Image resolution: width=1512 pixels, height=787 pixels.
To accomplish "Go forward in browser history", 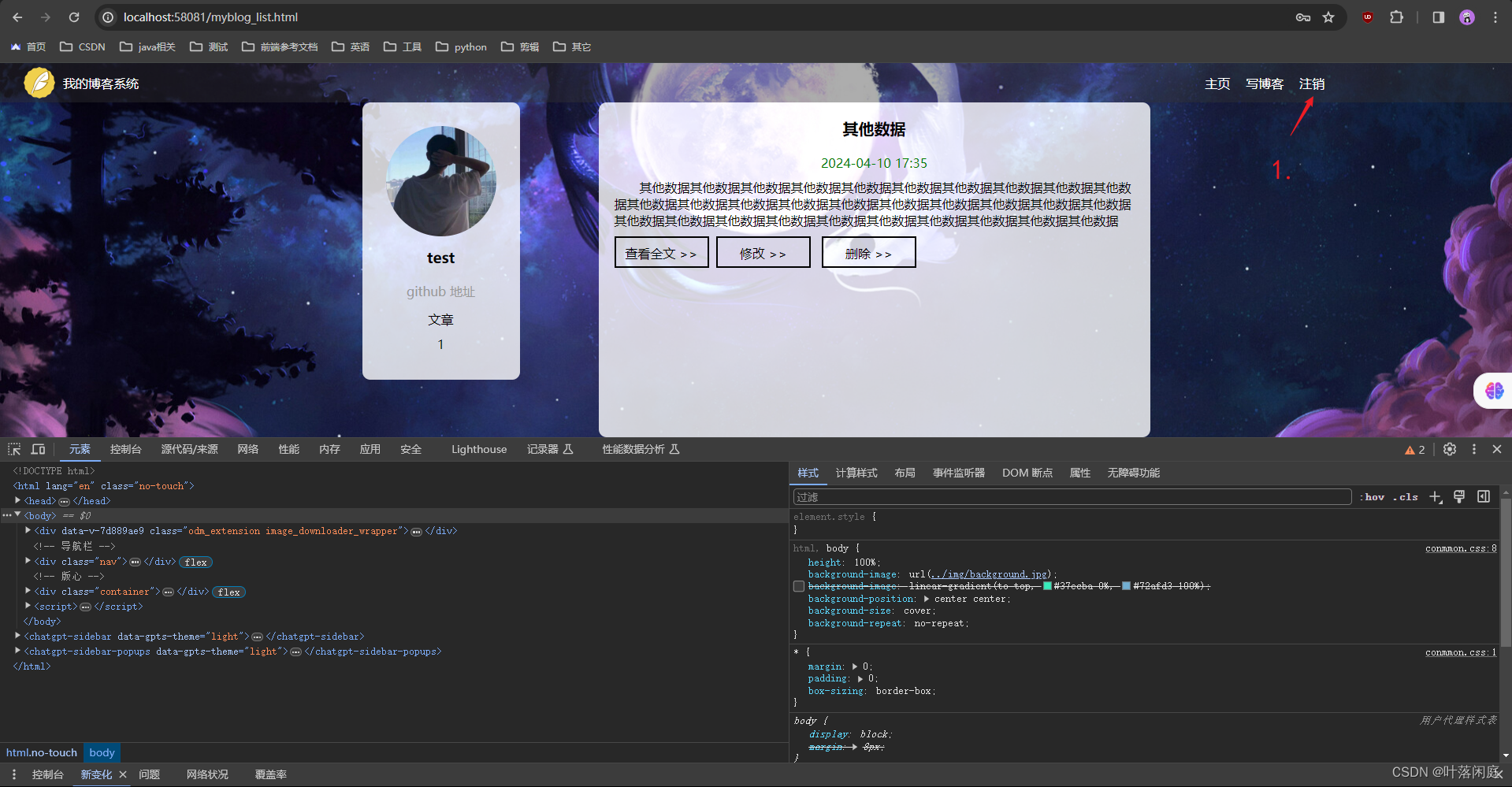I will point(46,17).
